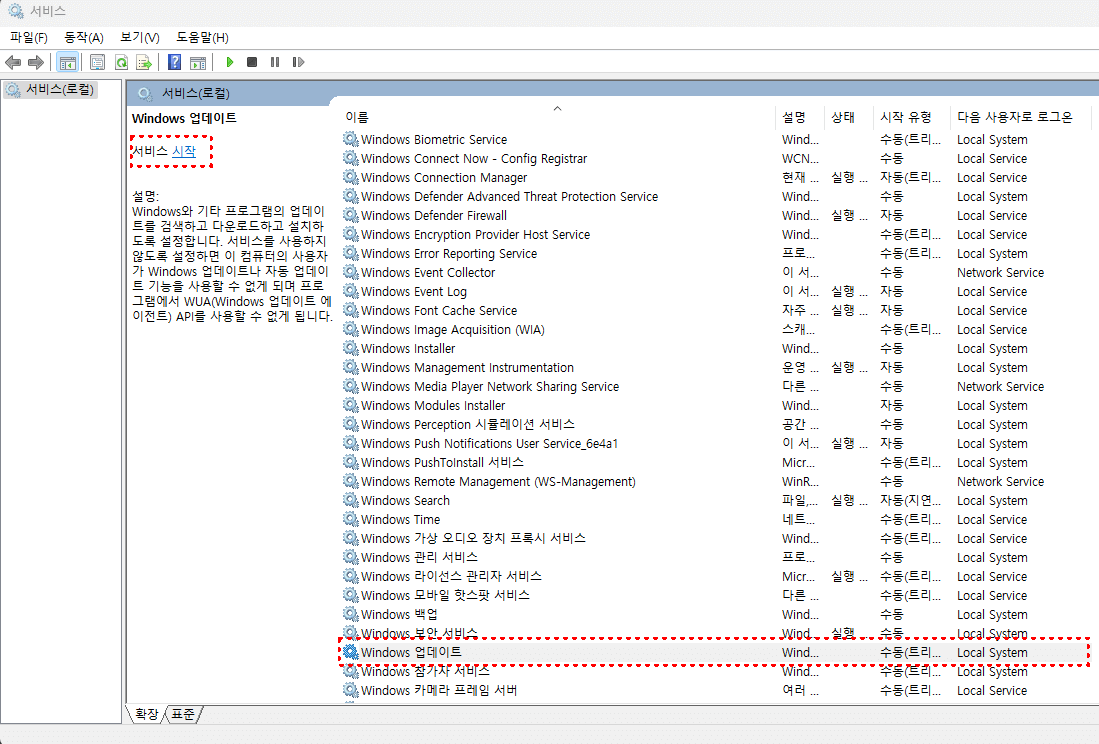Screen dimensions: 1099x744
Task: Select Windows 카메라 프레임 서버 row
Action: point(715,690)
